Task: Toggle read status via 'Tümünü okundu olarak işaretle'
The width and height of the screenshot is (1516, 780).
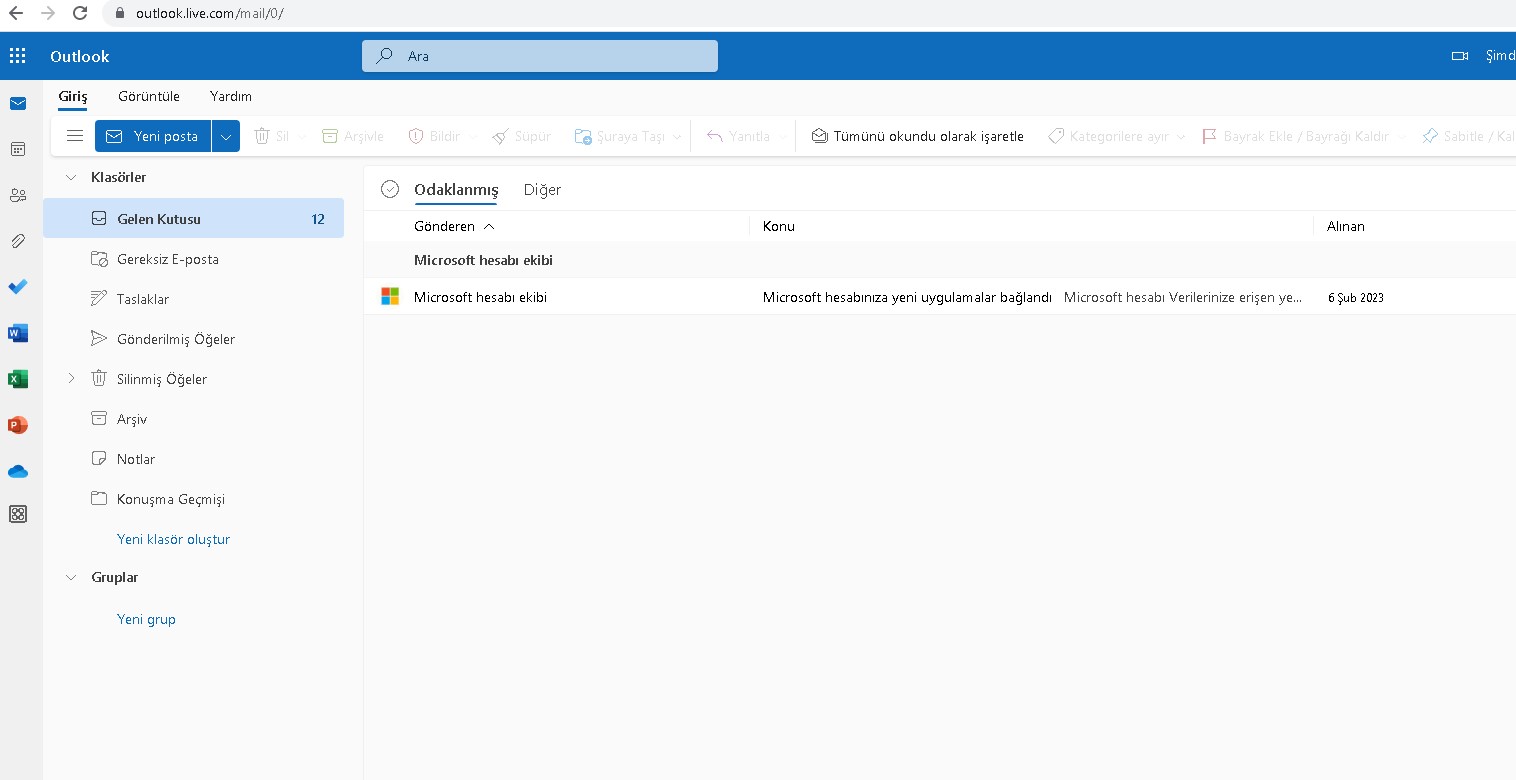Action: coord(917,135)
